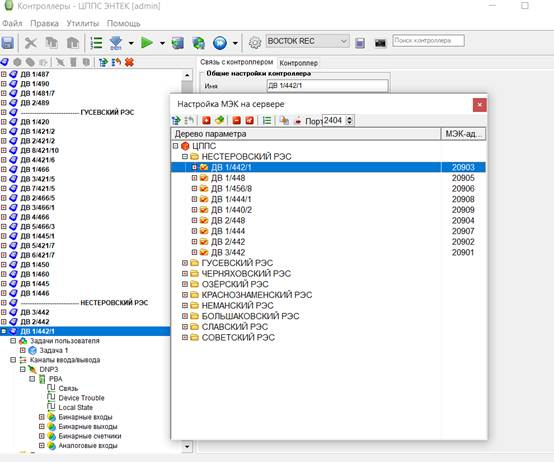Image resolution: width=554 pixels, height=462 pixels.
Task: Select Device Trouble tree item
Action: tap(81, 398)
